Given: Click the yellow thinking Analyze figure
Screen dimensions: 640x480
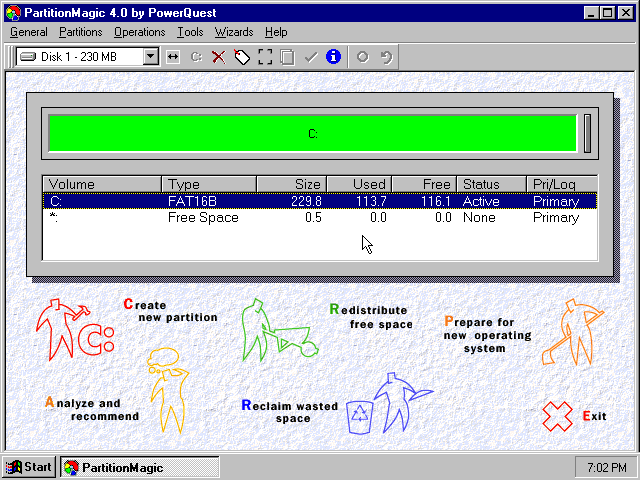Looking at the screenshot, I should 168,390.
